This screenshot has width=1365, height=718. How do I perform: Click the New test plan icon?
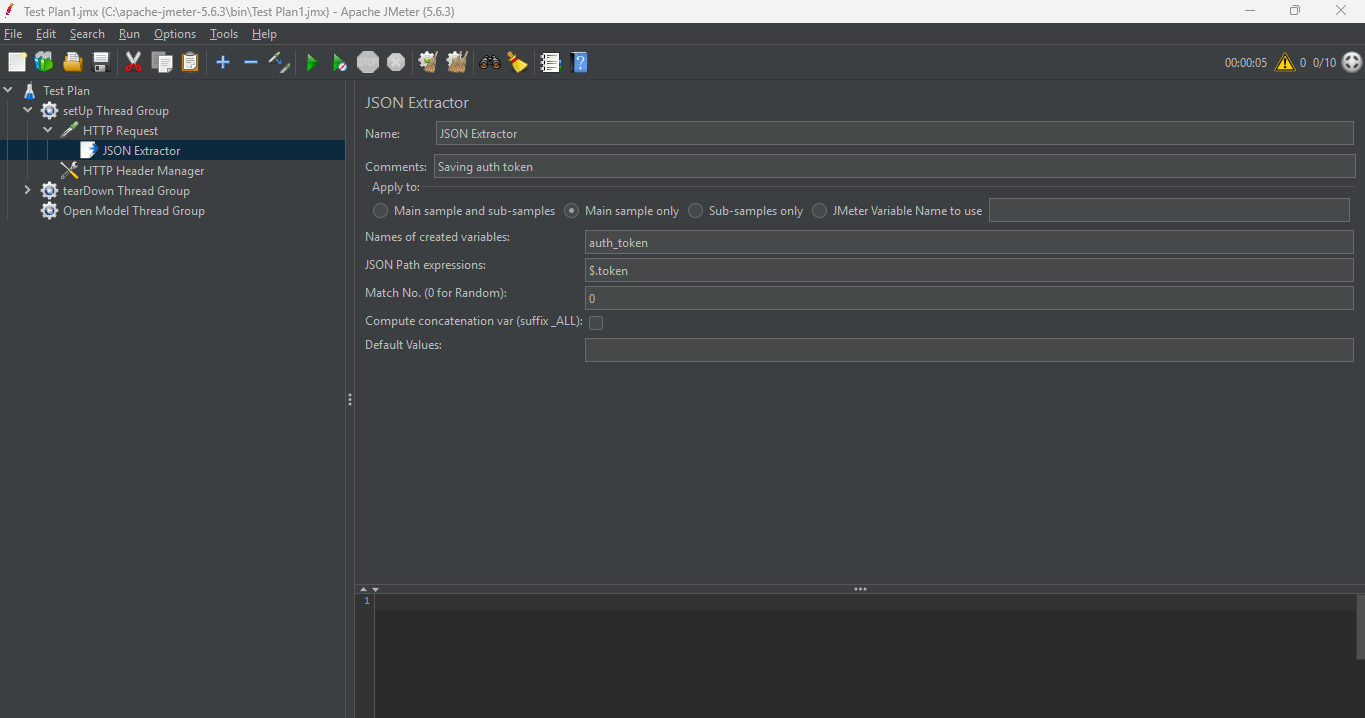(x=17, y=62)
